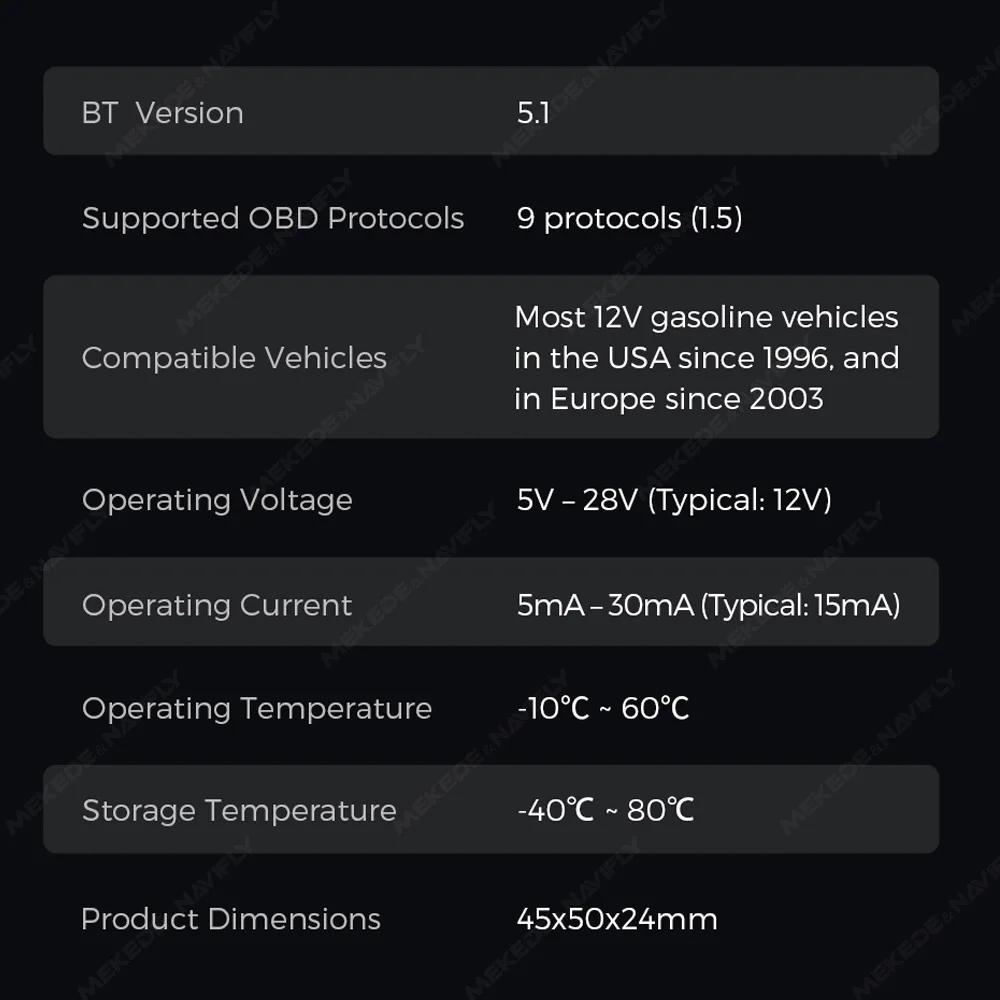This screenshot has height=1000, width=1000.
Task: Click the 5.1 Bluetooth version value
Action: [x=533, y=112]
